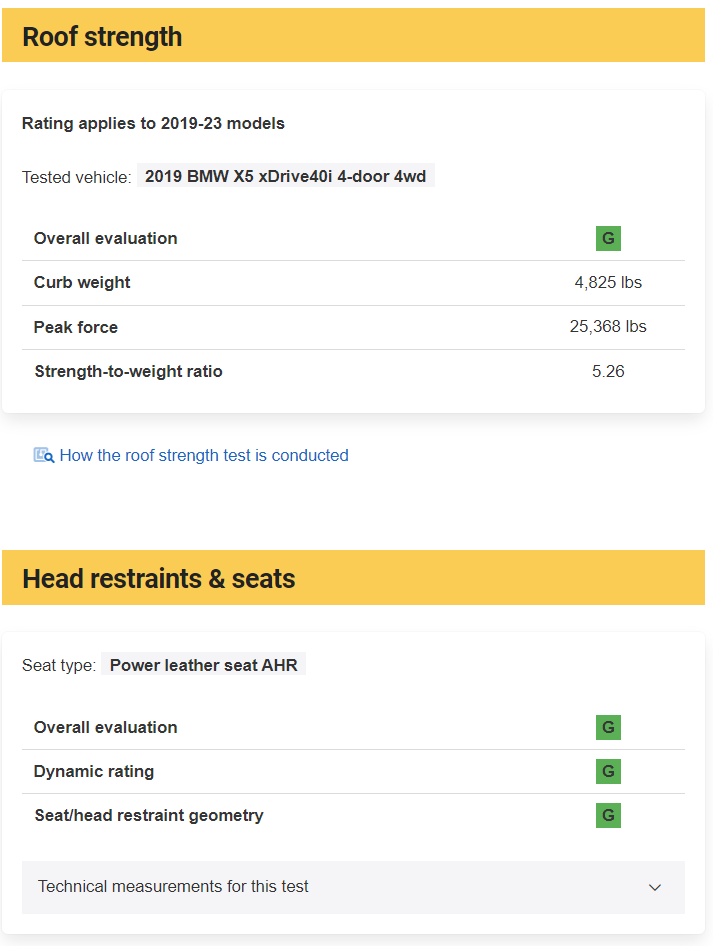The height and width of the screenshot is (946, 713).
Task: Click Dynamic rating G badge
Action: point(608,772)
